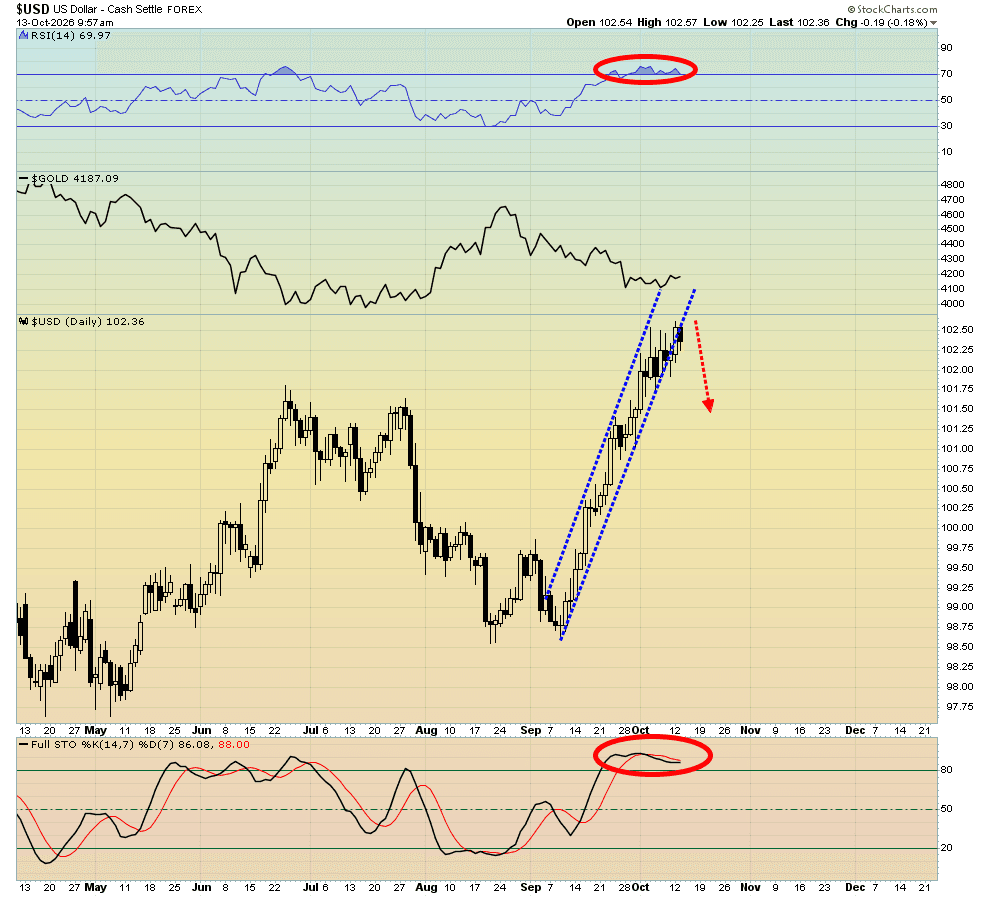Screen dimensions: 990x897
Task: Click the $USD candlestick legend icon
Action: pos(24,322)
